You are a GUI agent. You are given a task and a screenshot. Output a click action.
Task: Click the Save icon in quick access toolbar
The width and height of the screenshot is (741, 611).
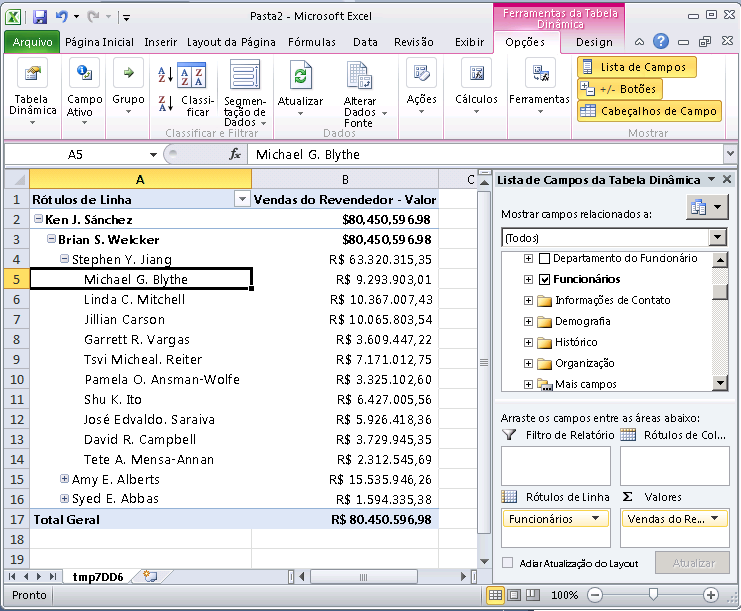(40, 17)
